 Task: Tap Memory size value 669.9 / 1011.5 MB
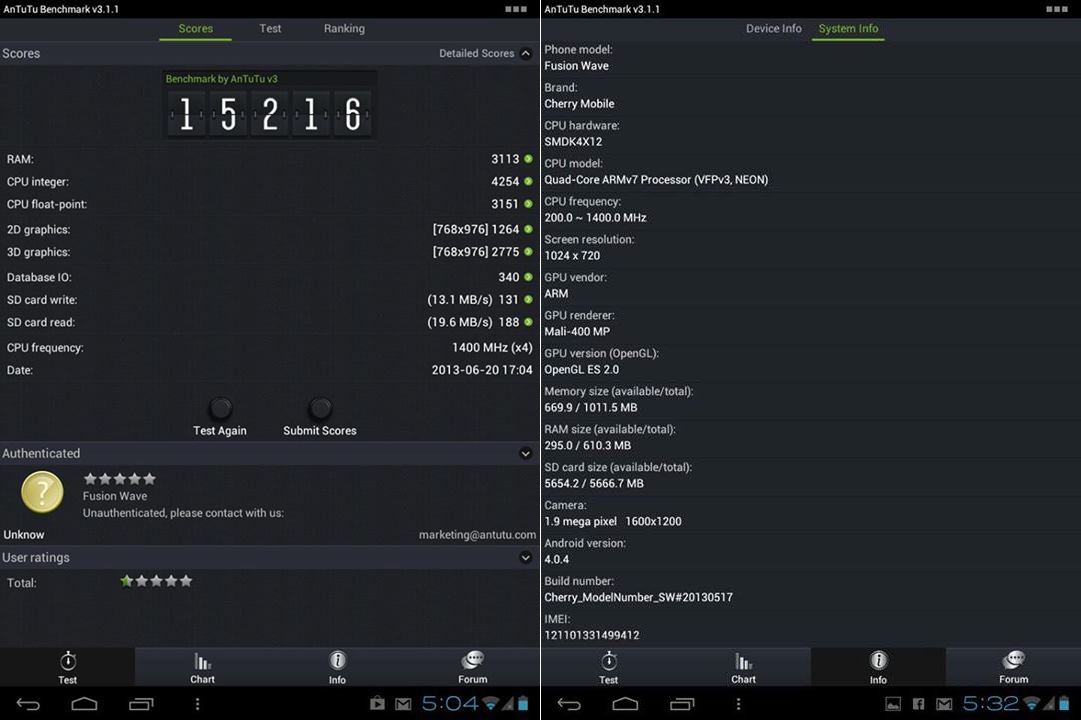pos(591,408)
